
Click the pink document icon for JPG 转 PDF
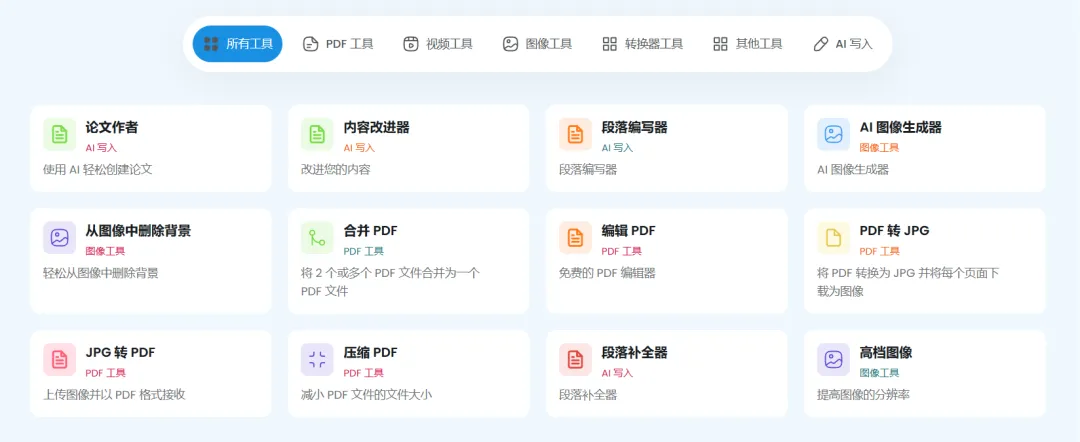59,359
